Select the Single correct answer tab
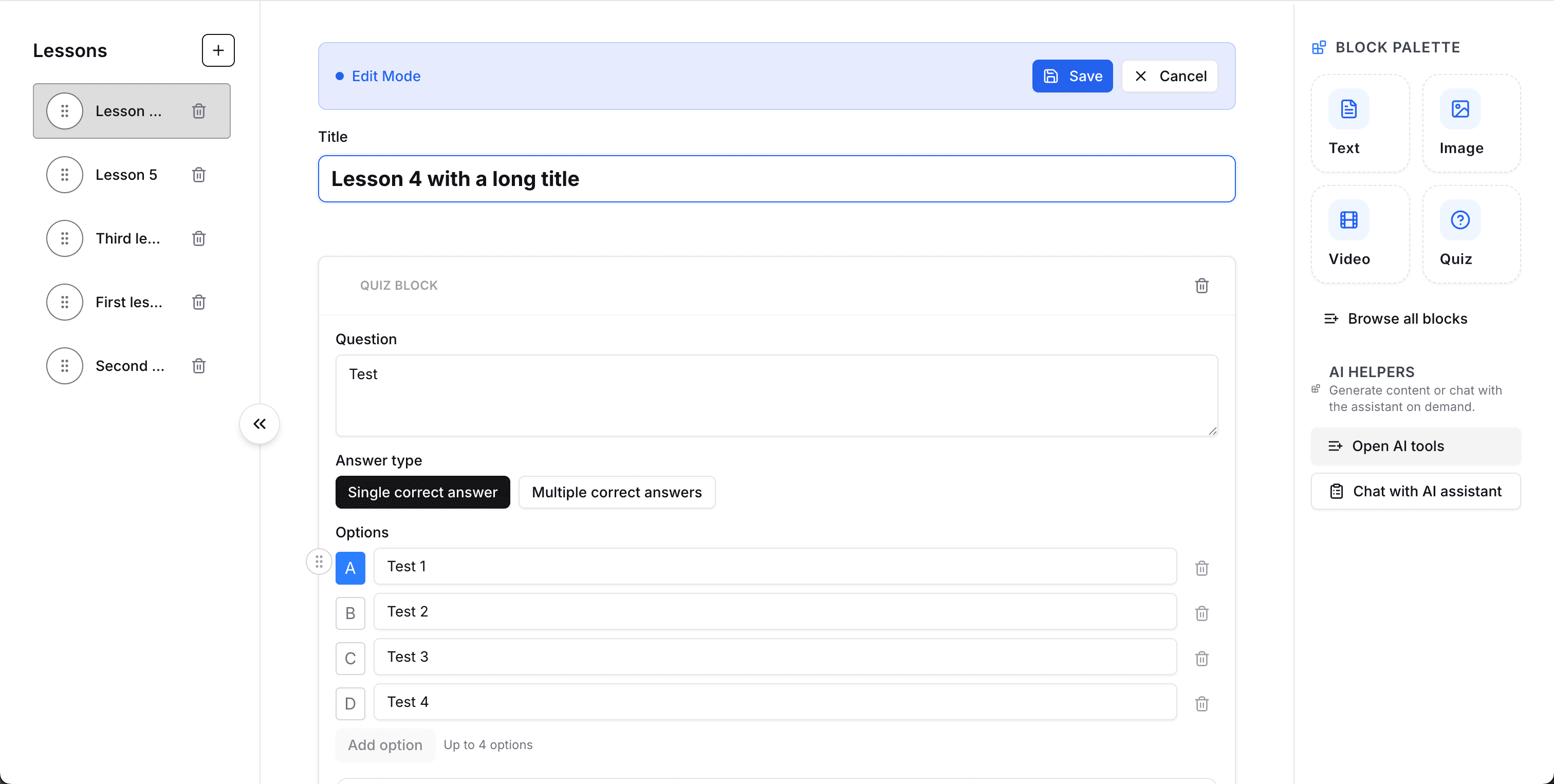1554x784 pixels. pyautogui.click(x=422, y=492)
